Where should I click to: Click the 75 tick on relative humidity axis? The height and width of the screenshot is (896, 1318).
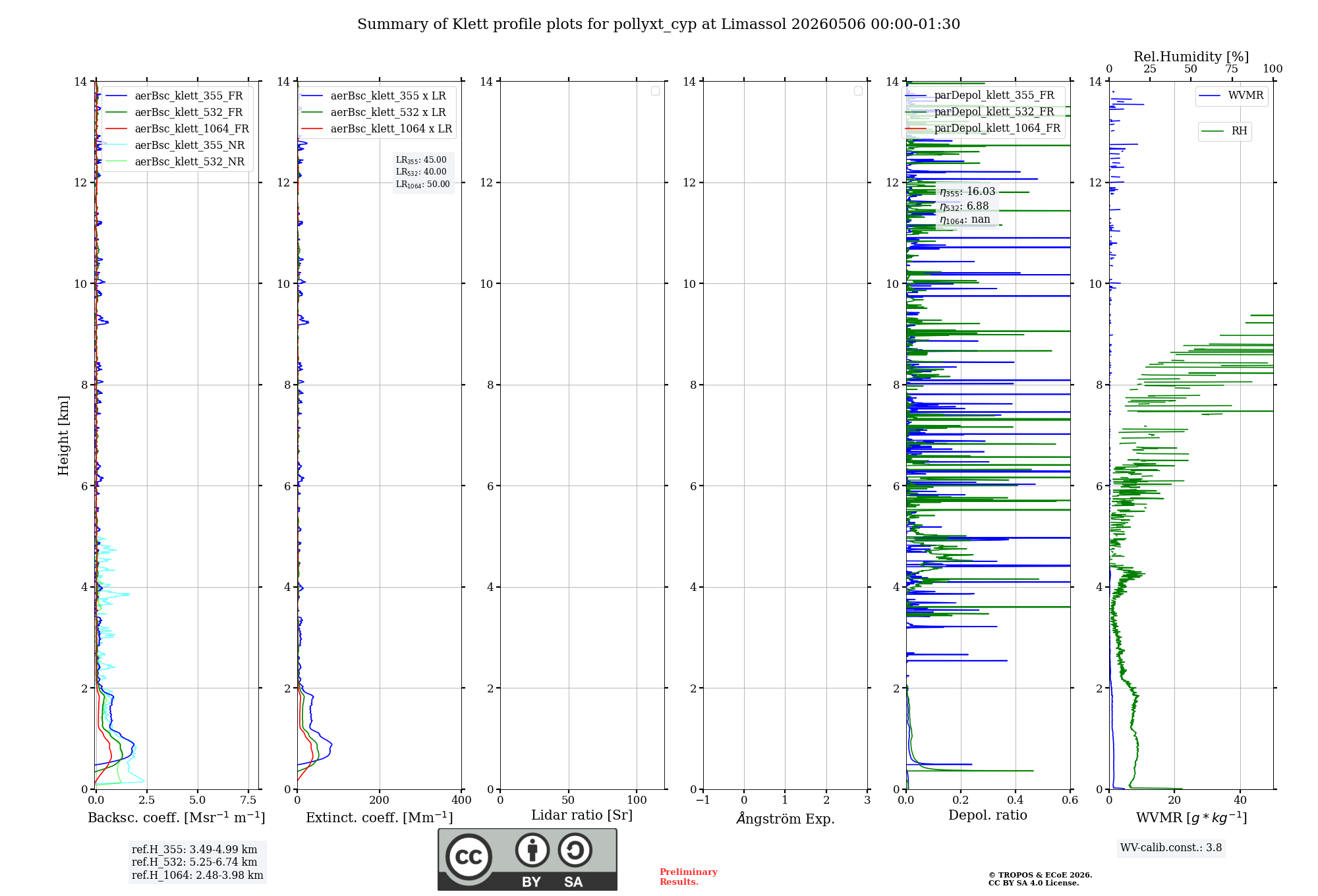(x=1232, y=69)
